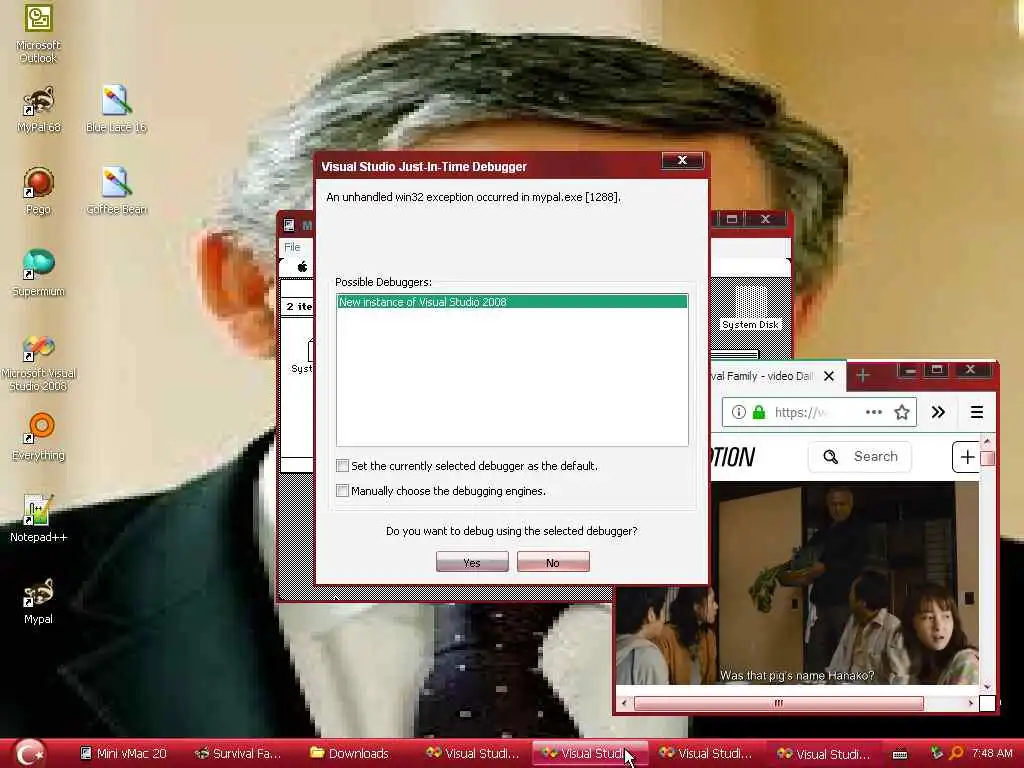
Task: Click the browser https address field
Action: [819, 412]
